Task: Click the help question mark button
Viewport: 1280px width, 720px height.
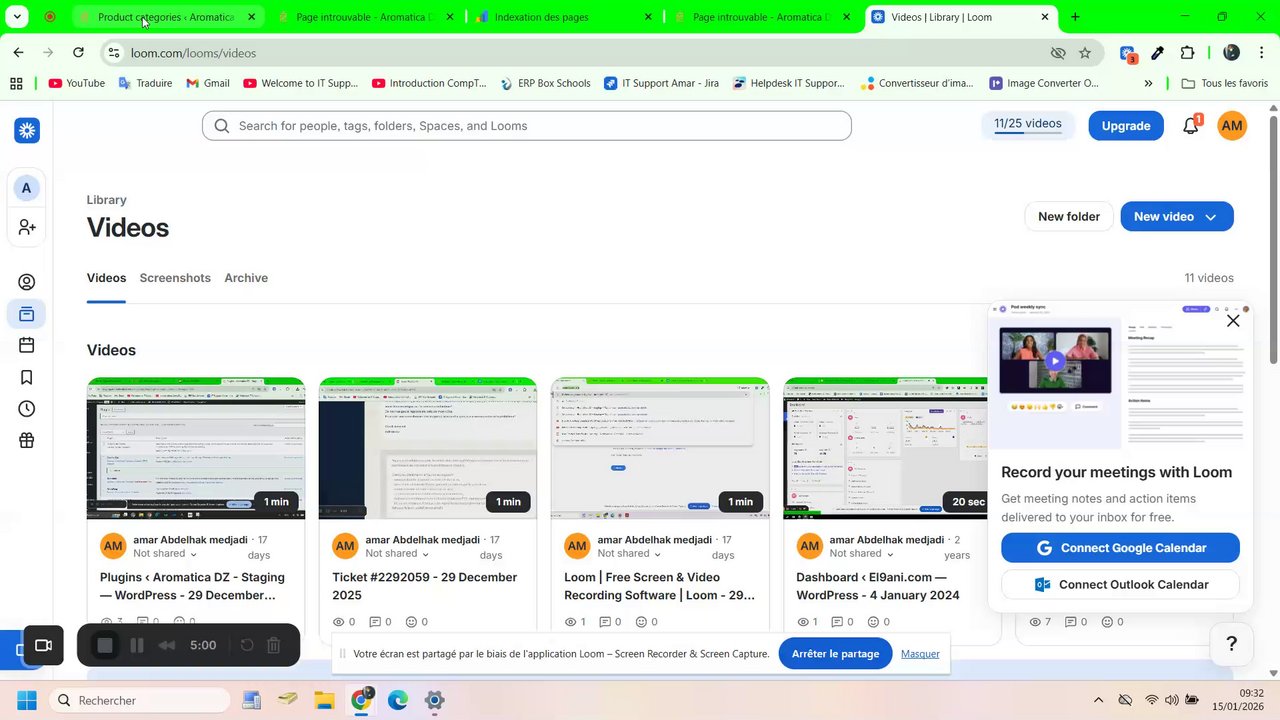Action: pos(1232,644)
